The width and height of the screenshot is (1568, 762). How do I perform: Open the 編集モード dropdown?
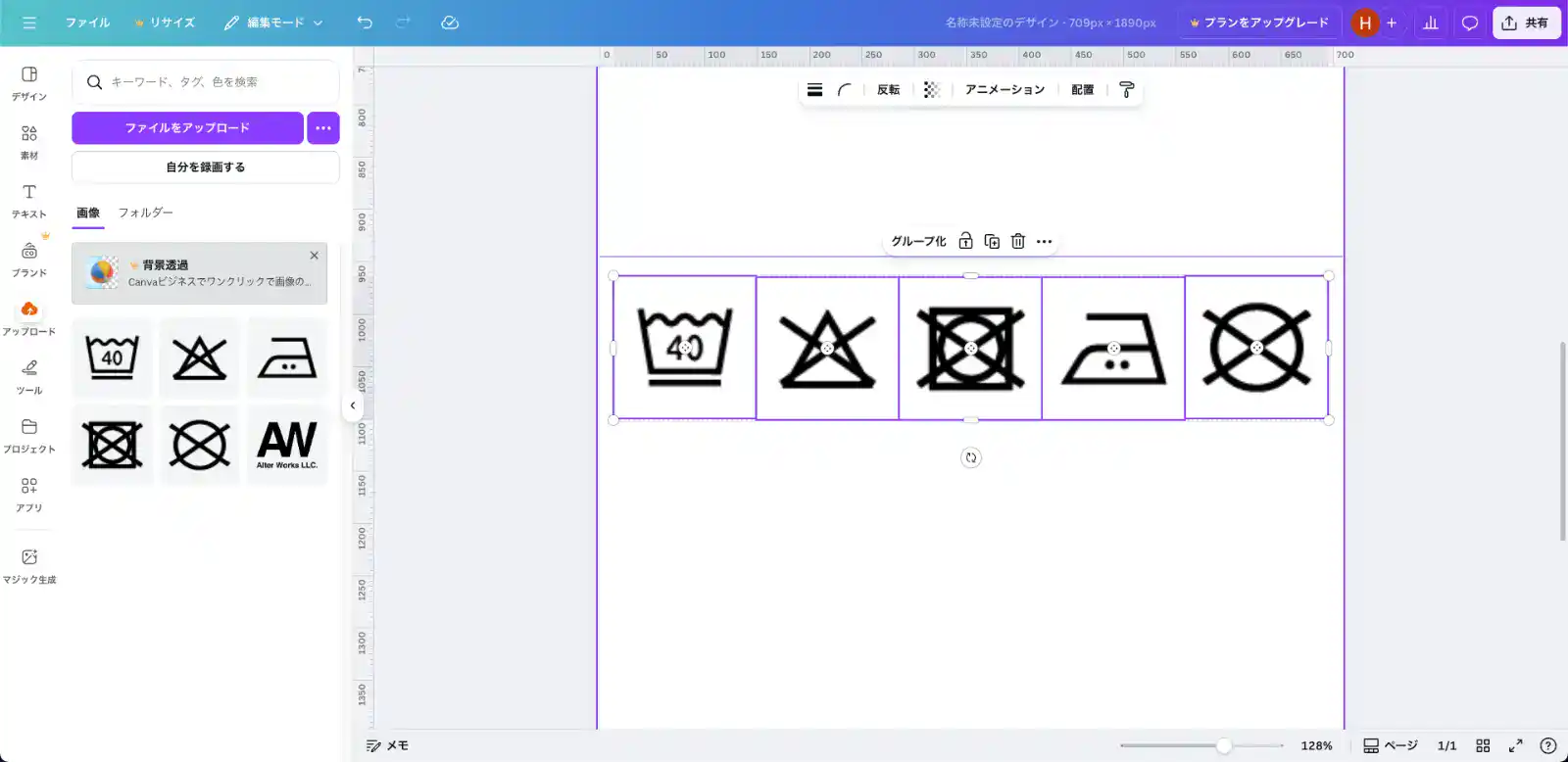(x=273, y=23)
